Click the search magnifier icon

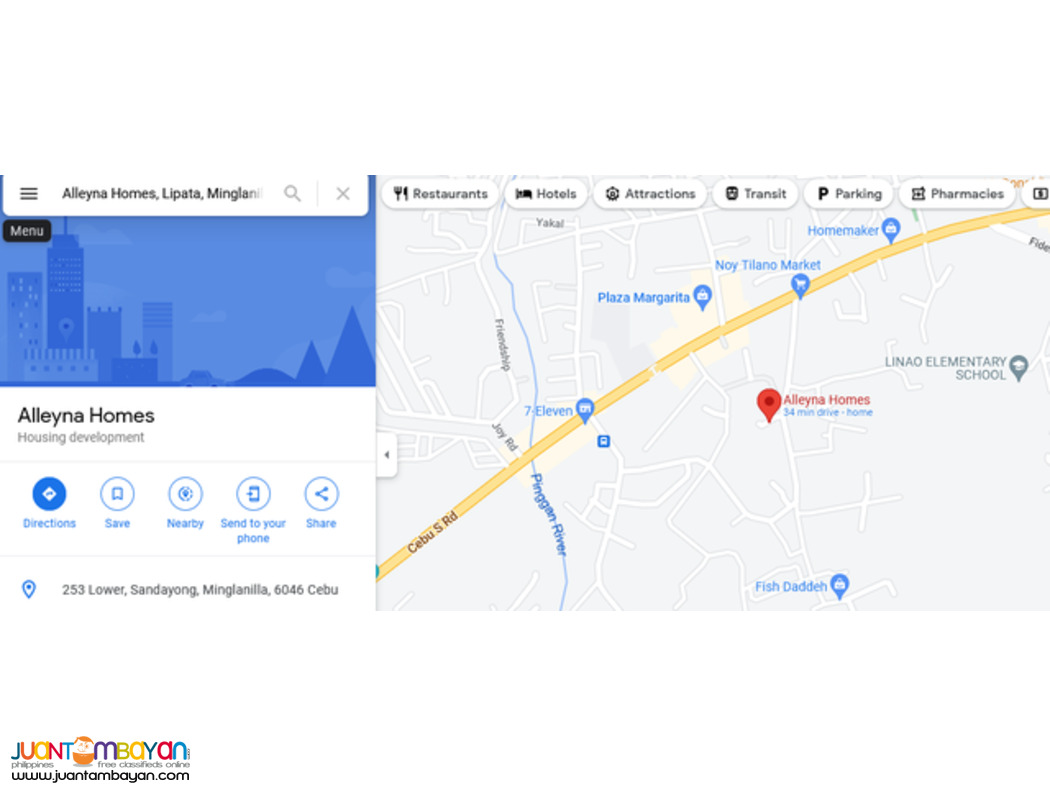click(x=292, y=193)
